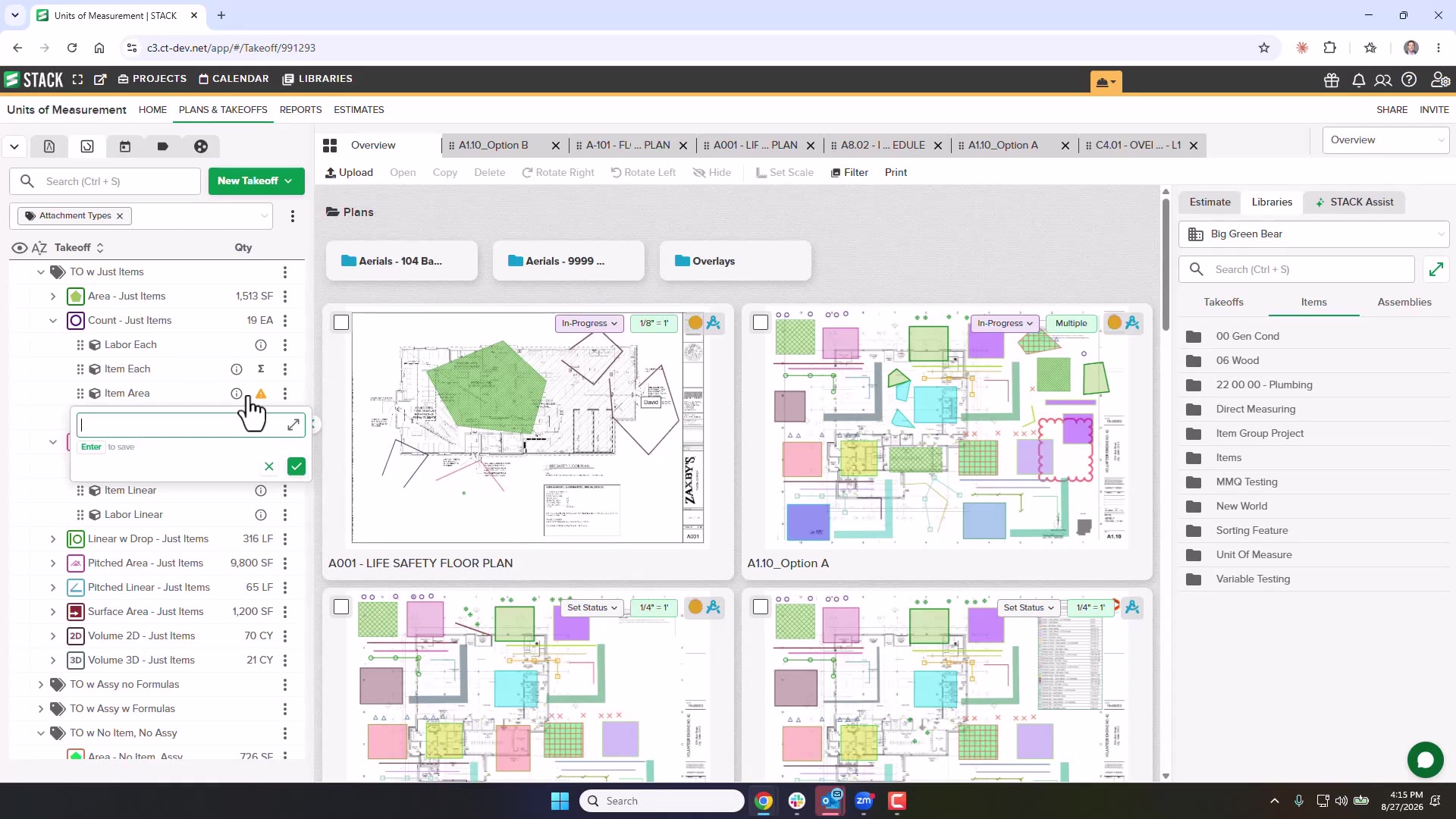Click the Upload button

tap(350, 173)
